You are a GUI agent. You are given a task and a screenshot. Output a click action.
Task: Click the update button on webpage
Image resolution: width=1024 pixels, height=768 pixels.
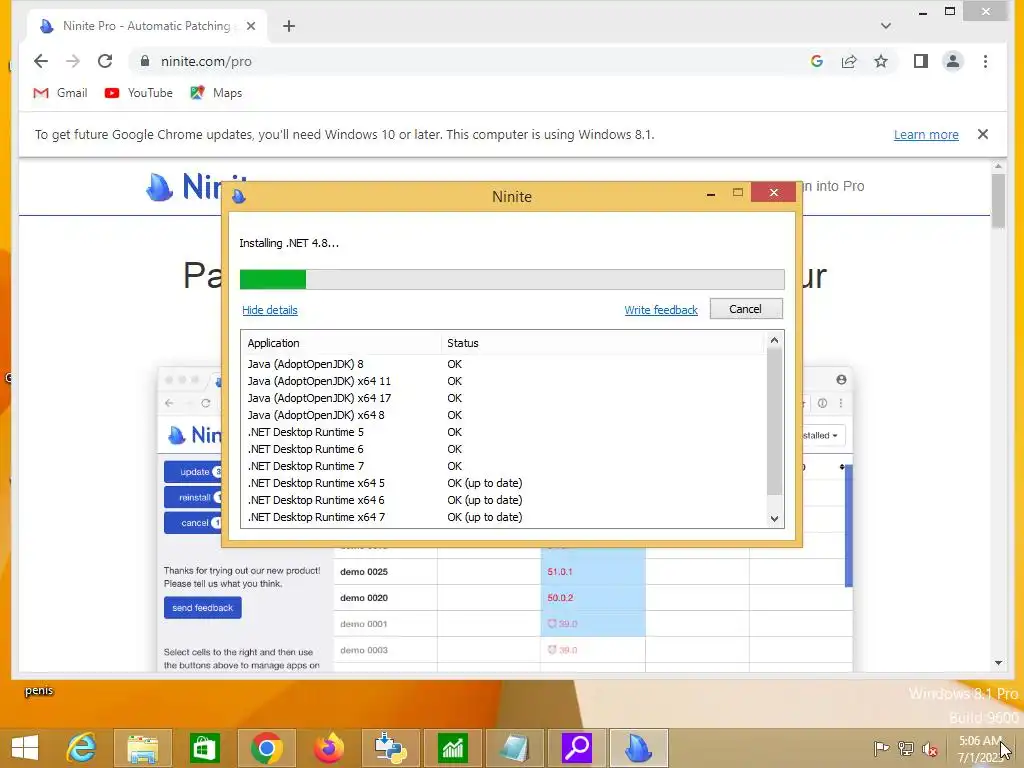193,472
